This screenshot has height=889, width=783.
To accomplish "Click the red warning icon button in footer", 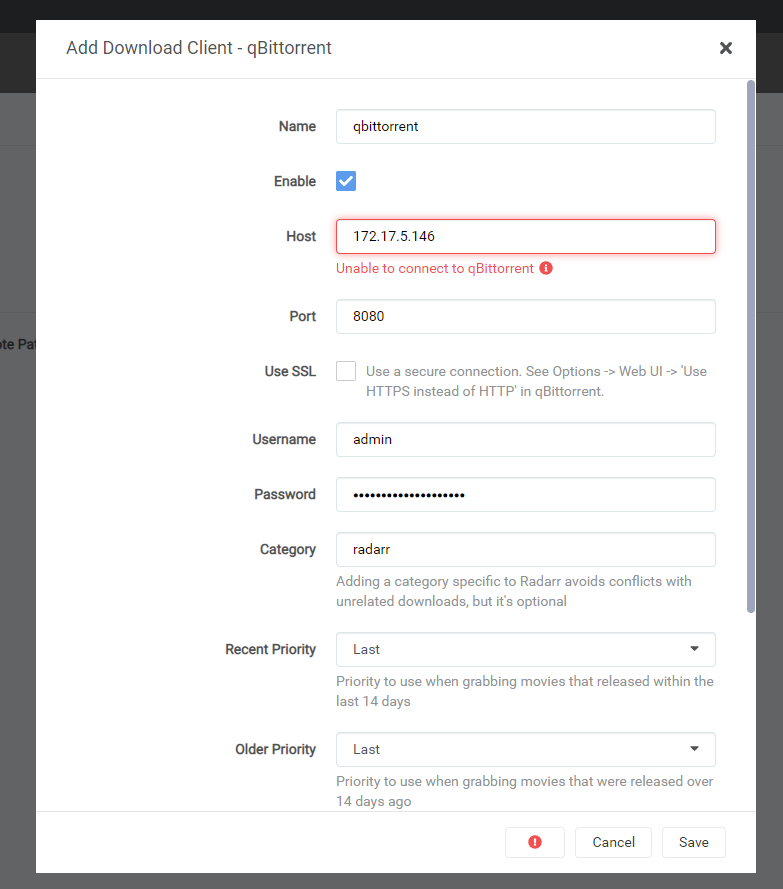I will 535,842.
